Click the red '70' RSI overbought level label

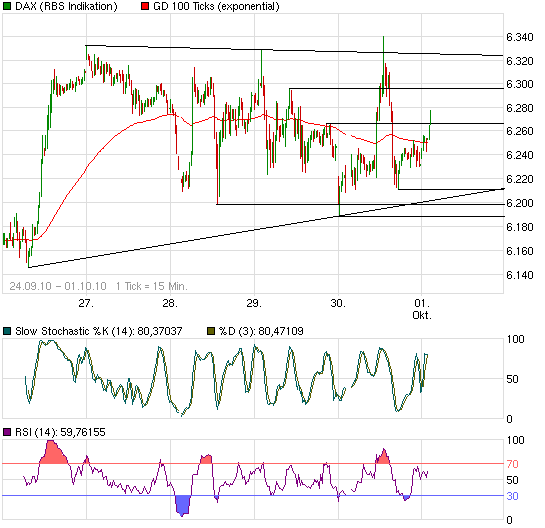[x=512, y=464]
